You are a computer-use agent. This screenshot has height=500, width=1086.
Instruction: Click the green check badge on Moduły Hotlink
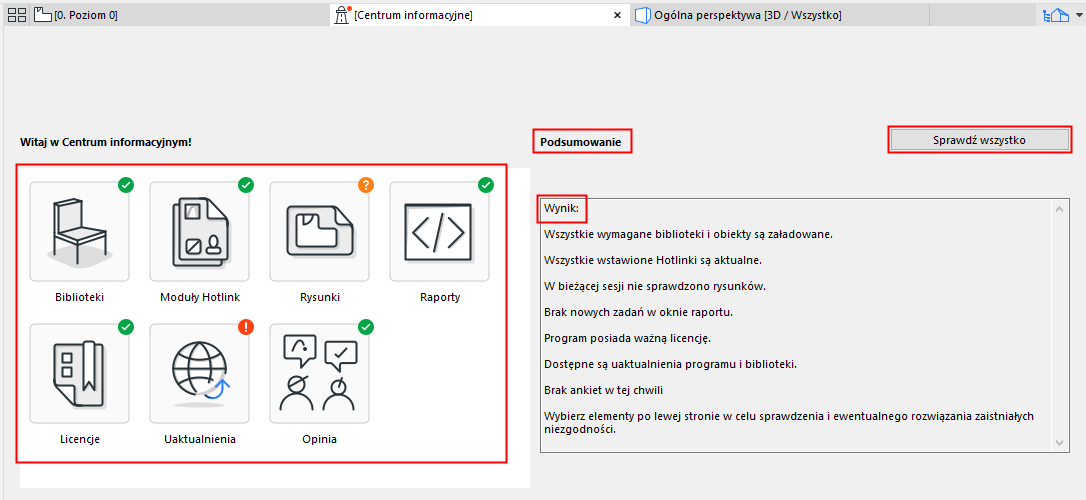(x=246, y=185)
